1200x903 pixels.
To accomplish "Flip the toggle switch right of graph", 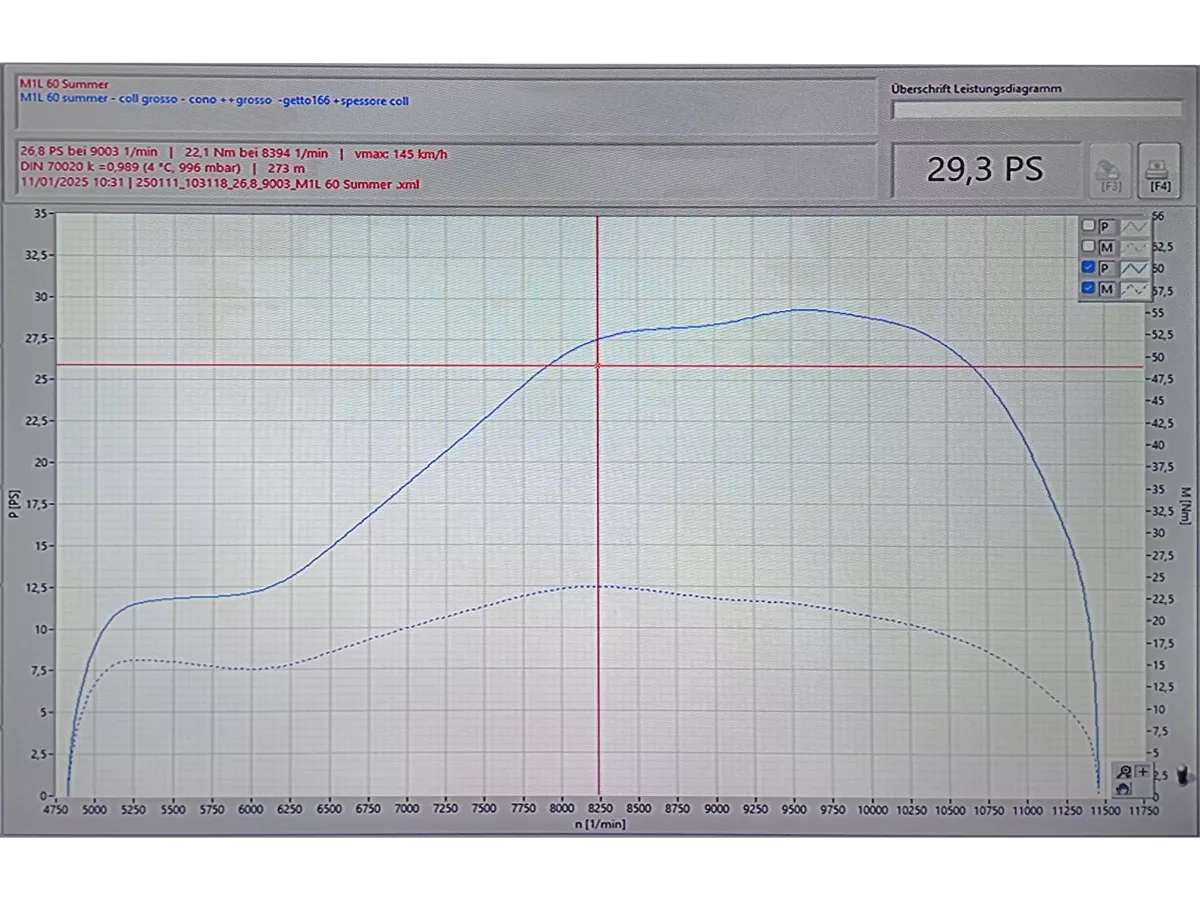I will pyautogui.click(x=1184, y=774).
